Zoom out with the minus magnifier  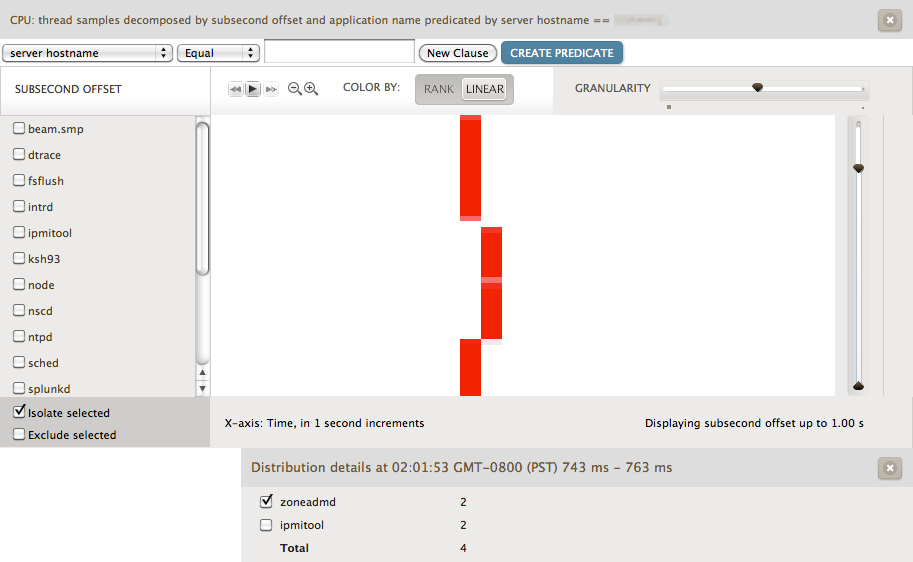point(295,89)
